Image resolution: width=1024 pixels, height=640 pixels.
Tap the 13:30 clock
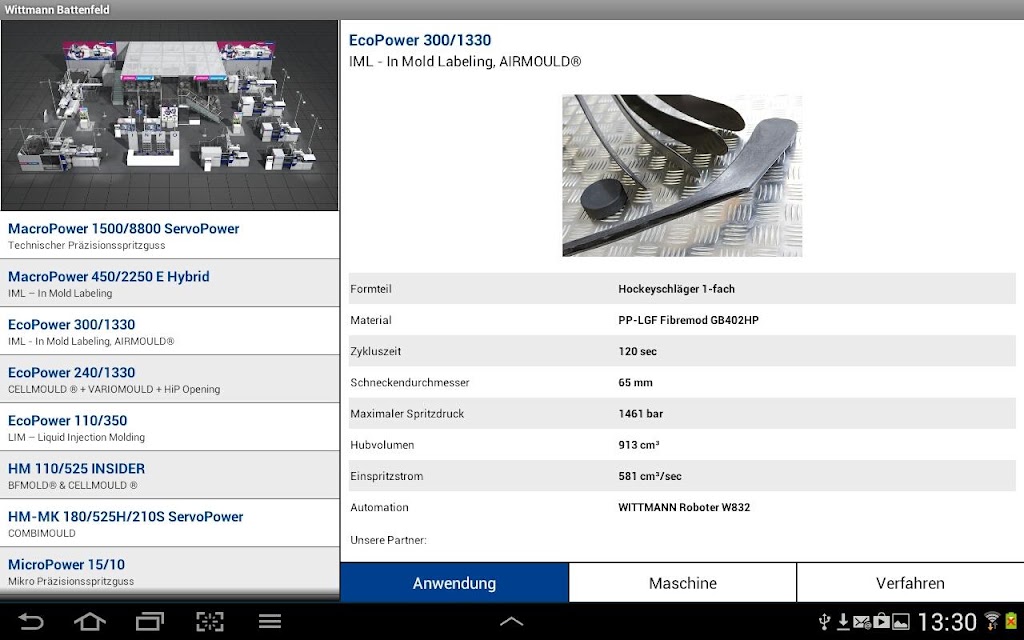click(x=947, y=621)
